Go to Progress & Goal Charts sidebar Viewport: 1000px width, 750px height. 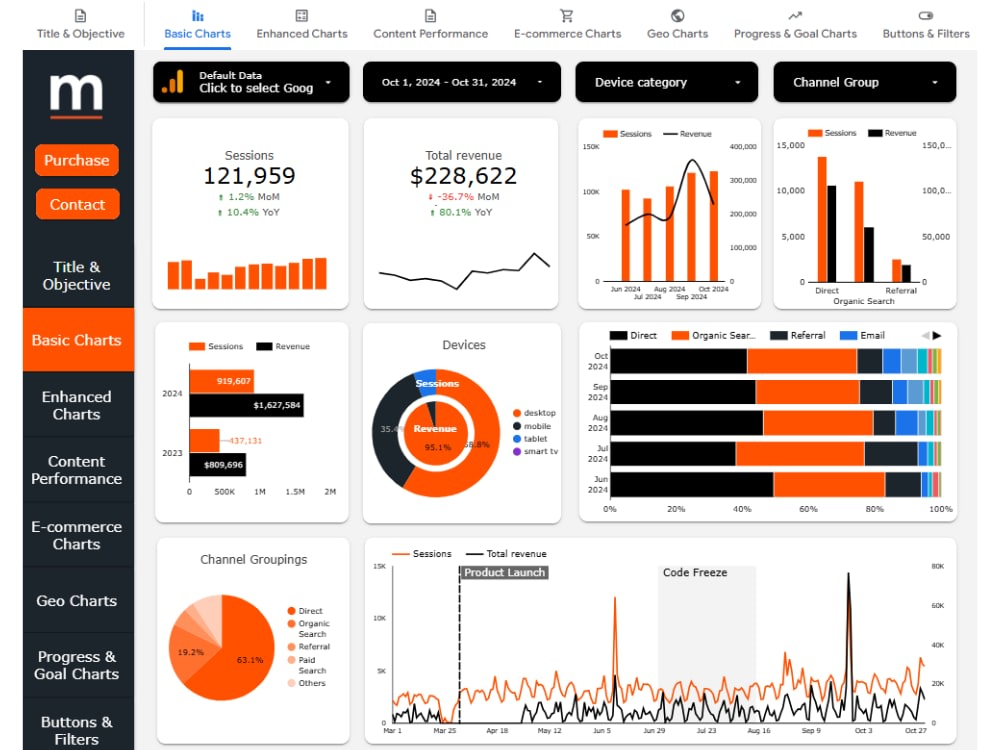[77, 665]
